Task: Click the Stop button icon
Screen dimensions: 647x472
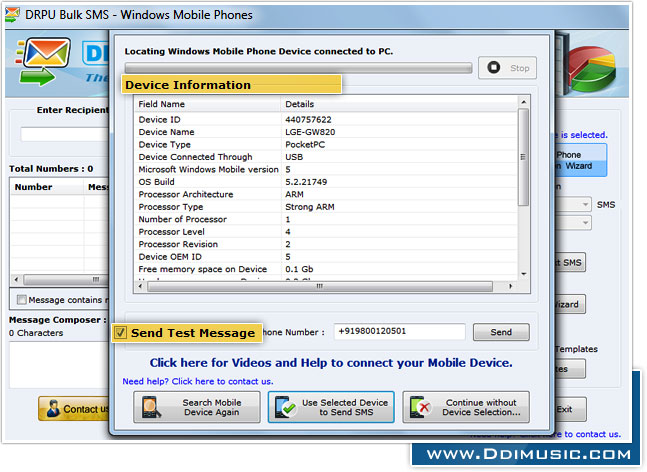Action: coord(494,67)
